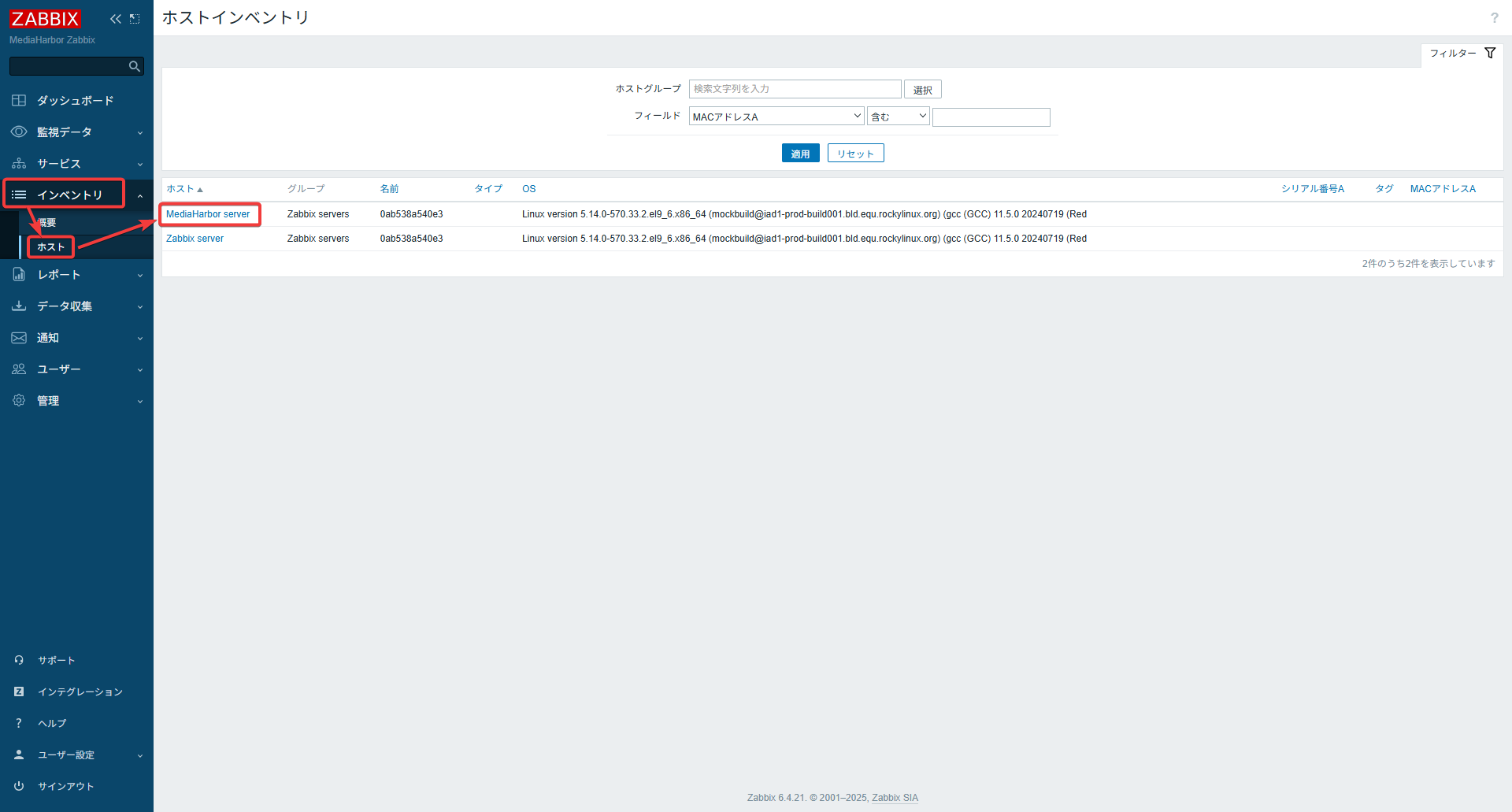Collapse the sidebar with the double-chevron icon
Screen dimensions: 1512x812
(x=116, y=19)
